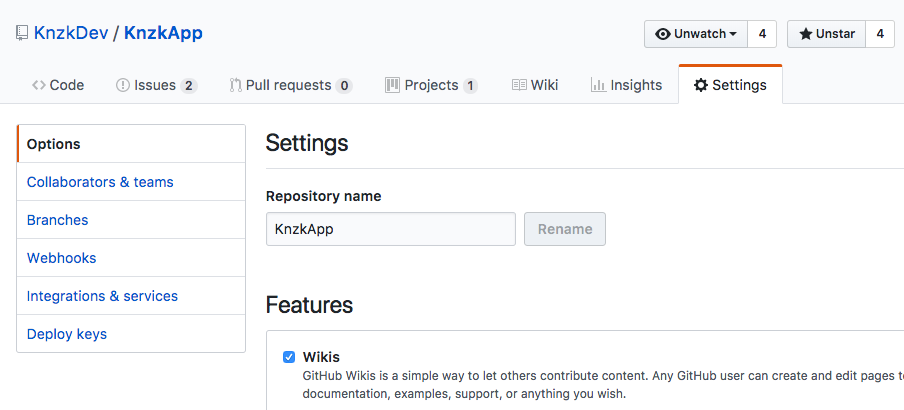Select Options in the sidebar

click(x=131, y=144)
